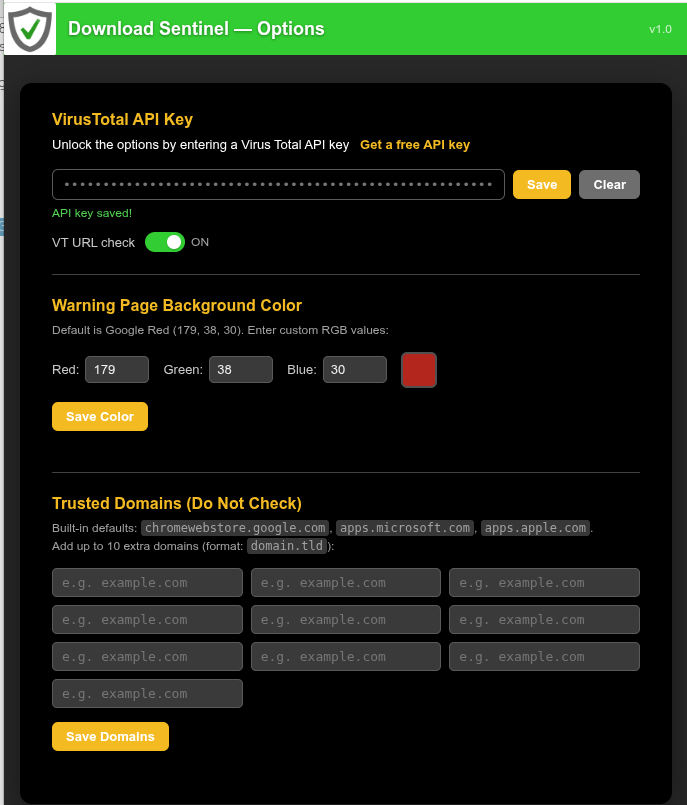Open the Get a free API key link

click(415, 145)
